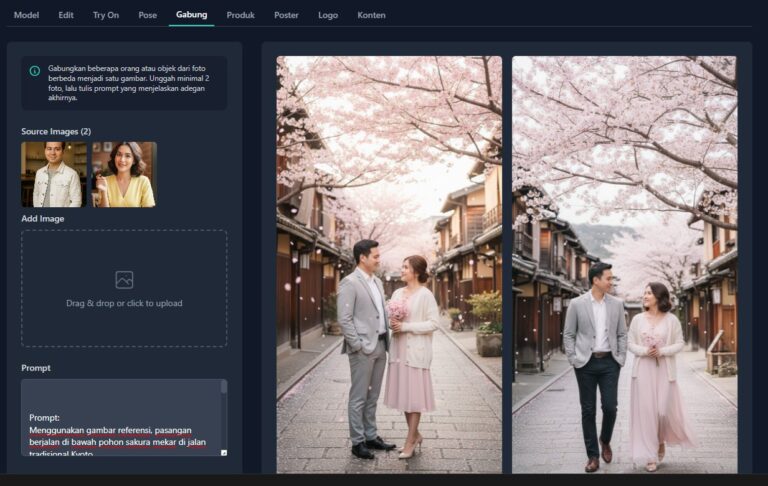The width and height of the screenshot is (768, 486).
Task: Select the woman in yellow source thumbnail
Action: pos(124,174)
